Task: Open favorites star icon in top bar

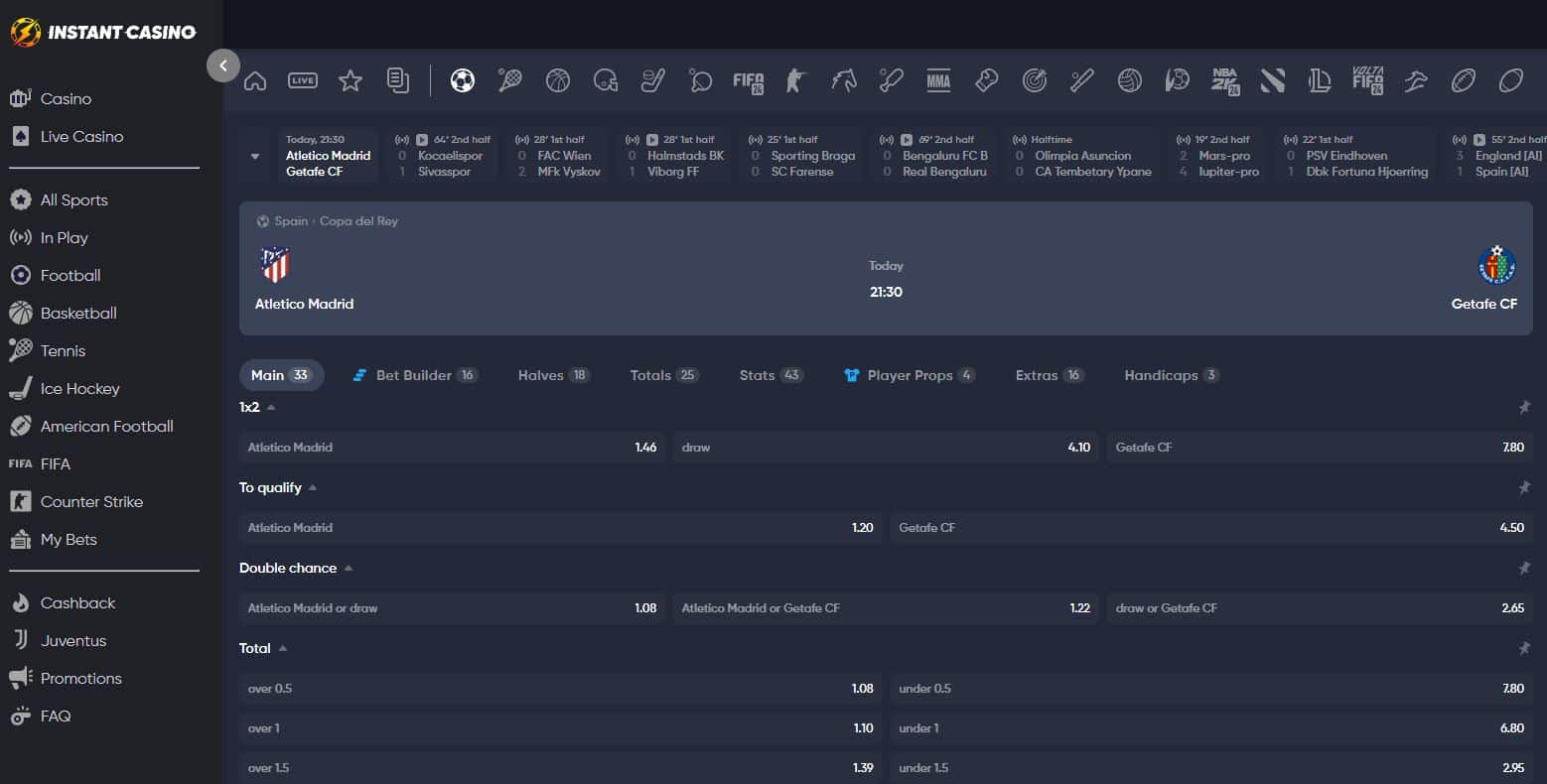Action: (351, 80)
